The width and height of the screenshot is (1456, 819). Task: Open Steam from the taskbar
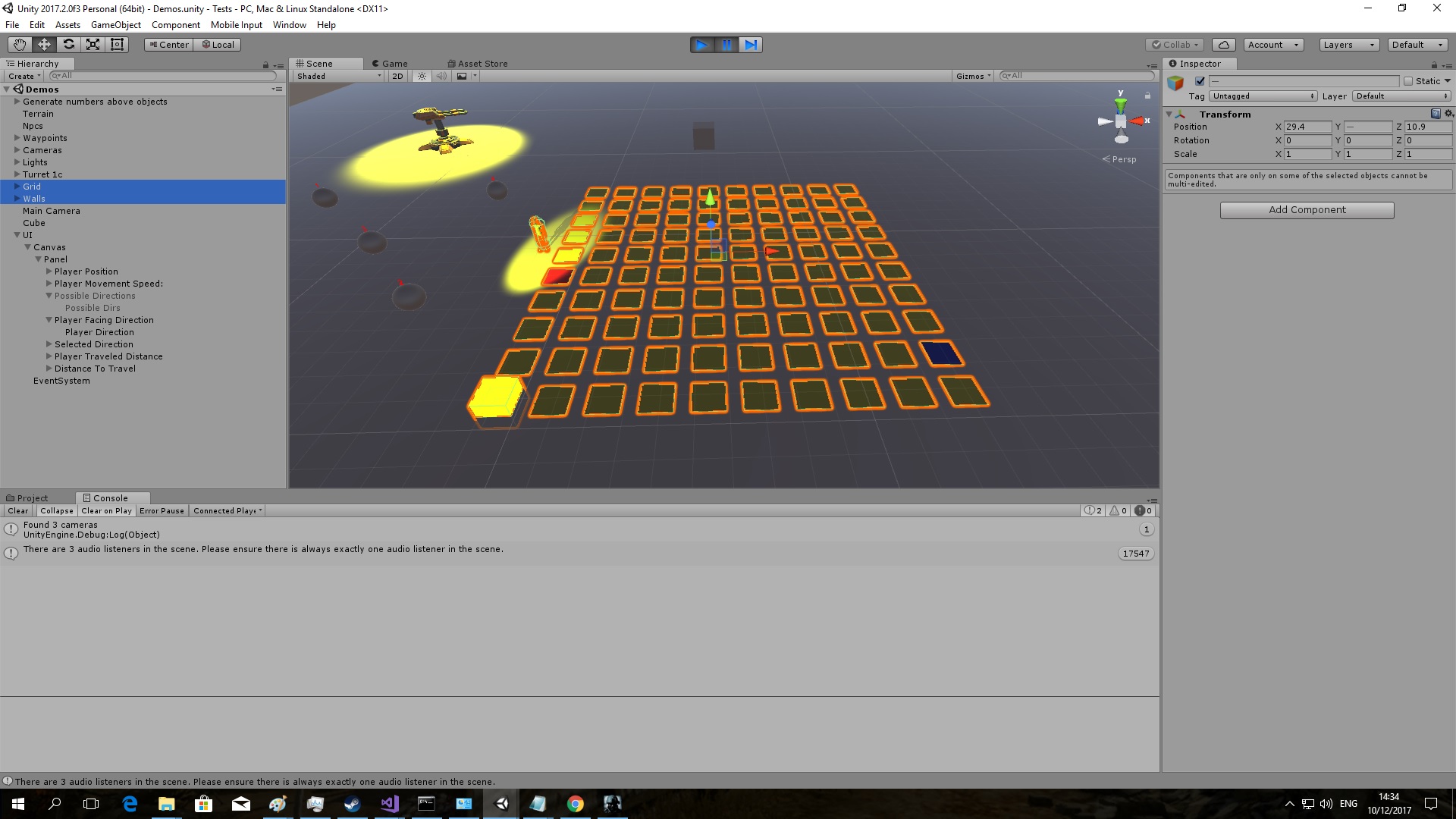(352, 804)
